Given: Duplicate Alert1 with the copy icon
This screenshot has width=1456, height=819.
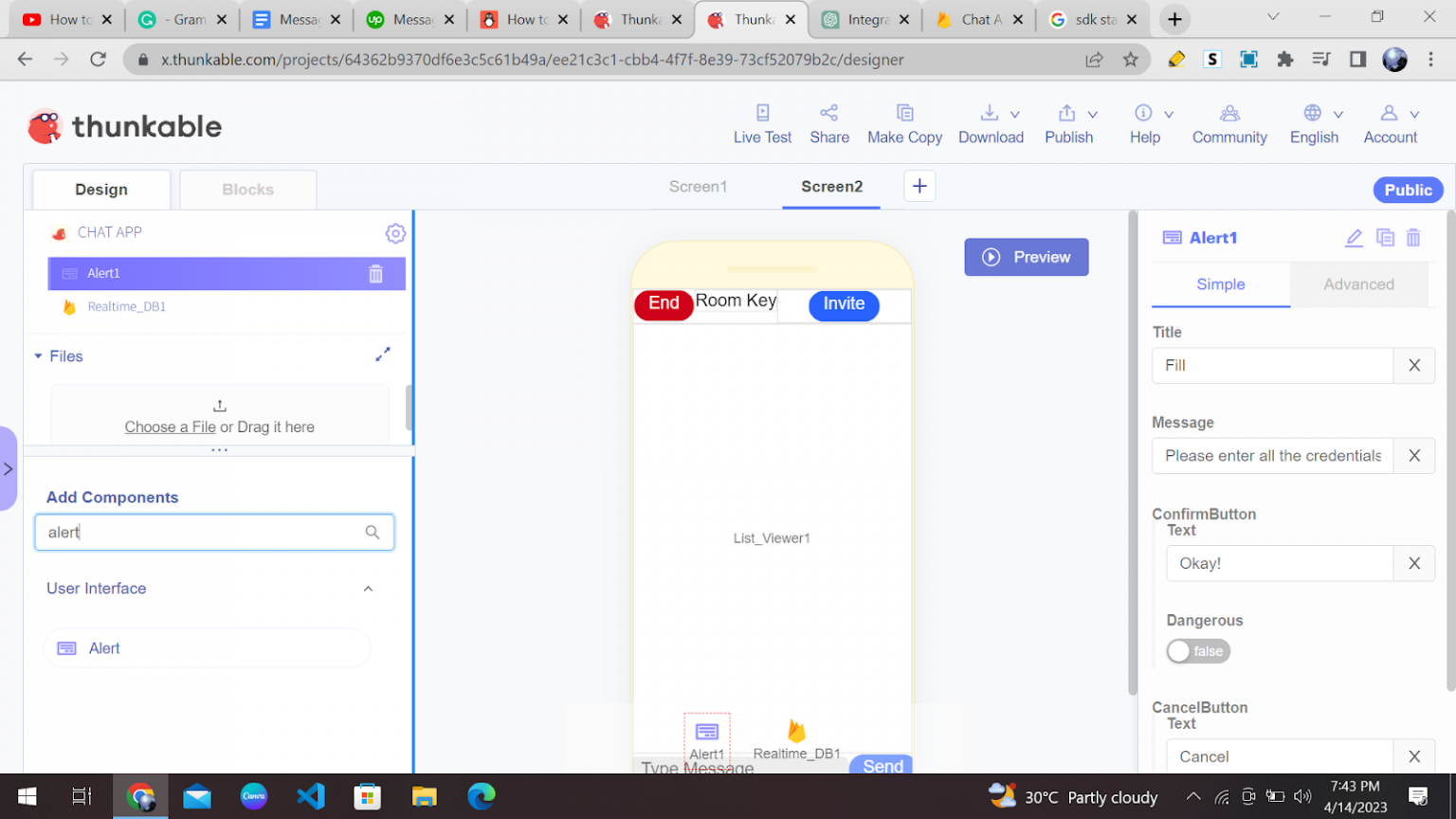Looking at the screenshot, I should click(1385, 238).
